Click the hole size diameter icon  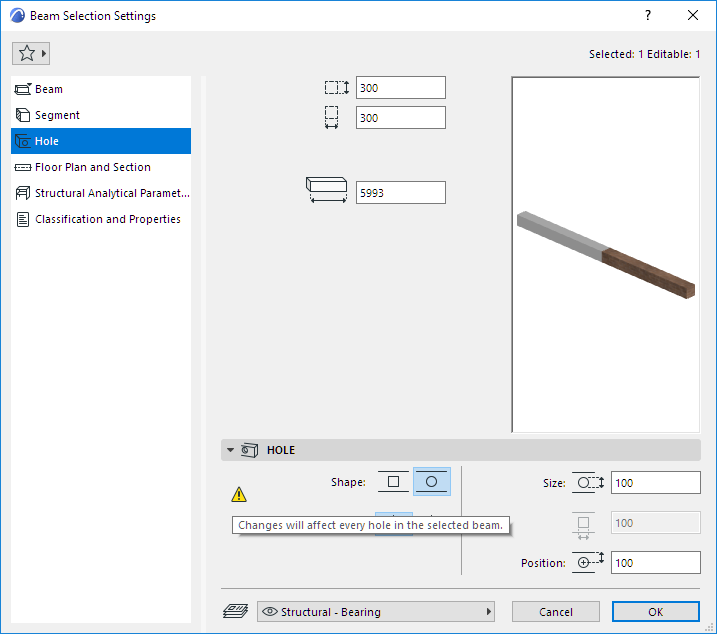click(589, 483)
